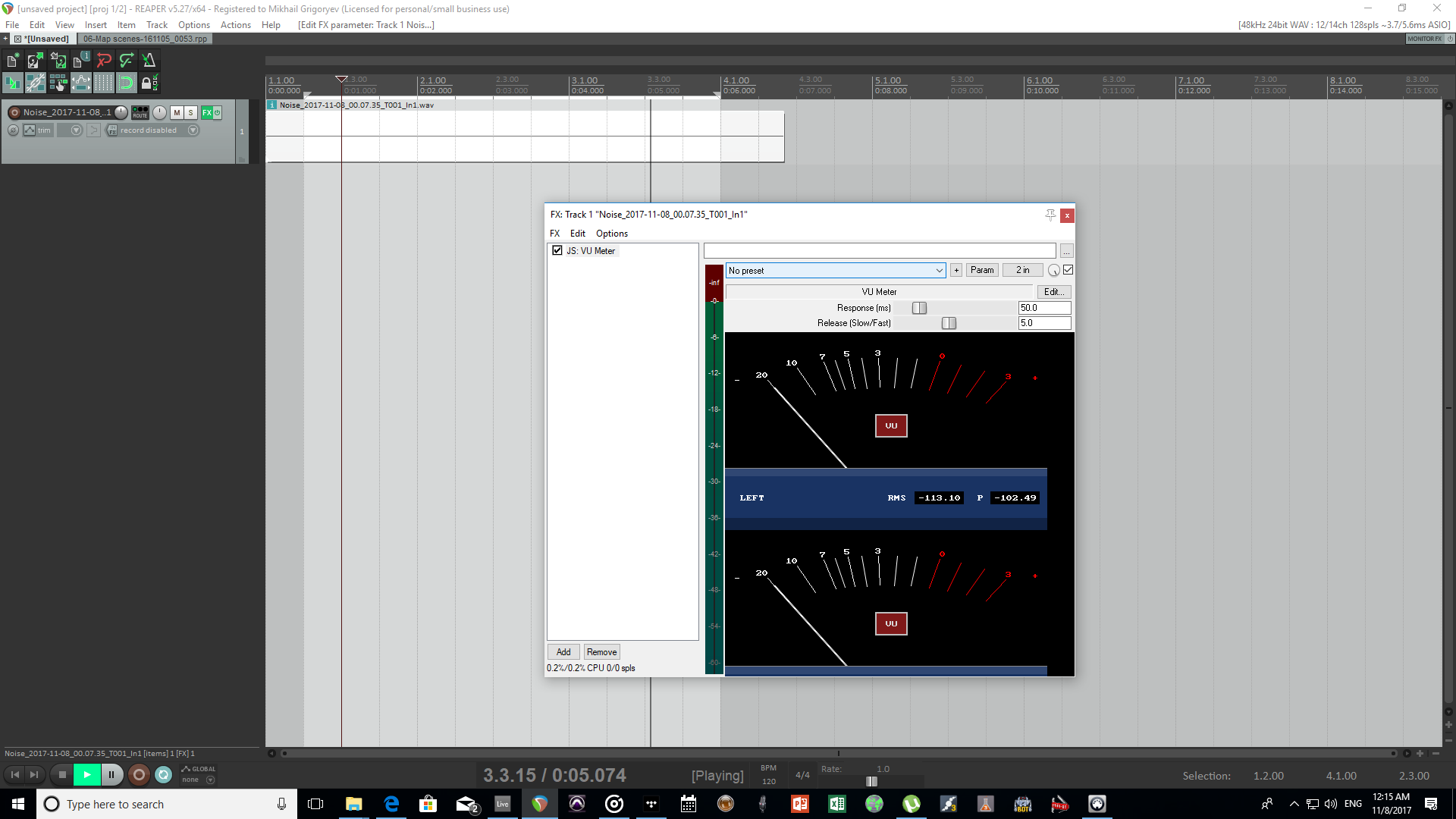Open the track ROUTE button
The height and width of the screenshot is (819, 1456).
pos(140,112)
